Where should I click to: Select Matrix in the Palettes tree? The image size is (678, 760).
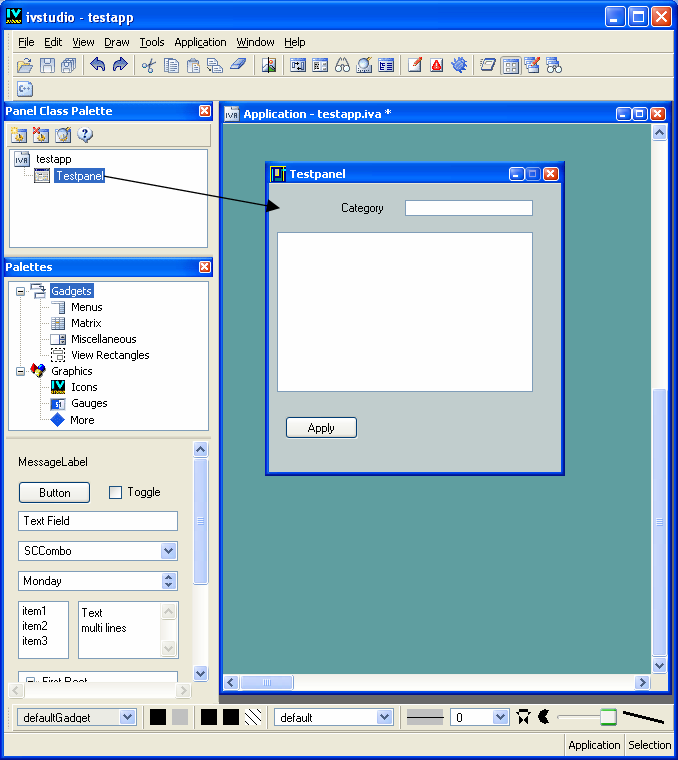pyautogui.click(x=86, y=323)
